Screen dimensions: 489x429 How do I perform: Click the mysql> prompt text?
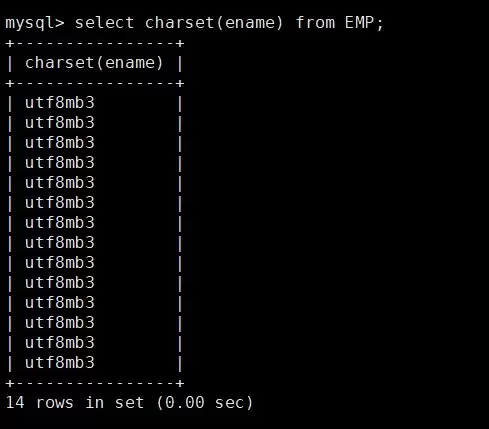pyautogui.click(x=35, y=24)
